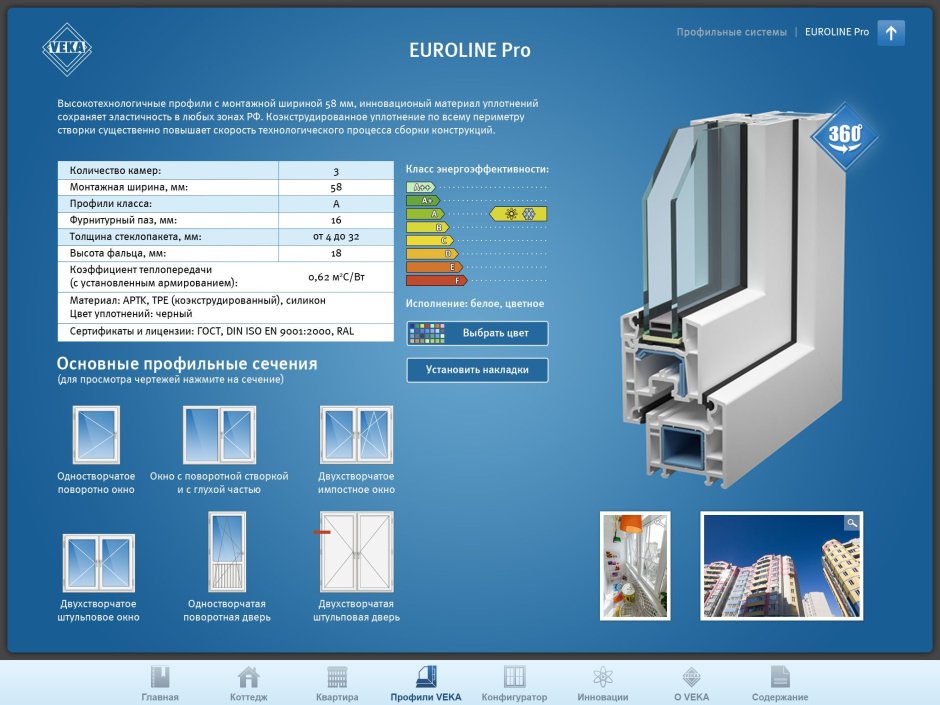
Task: Open the balcony interior photo thumbnail
Action: point(635,565)
